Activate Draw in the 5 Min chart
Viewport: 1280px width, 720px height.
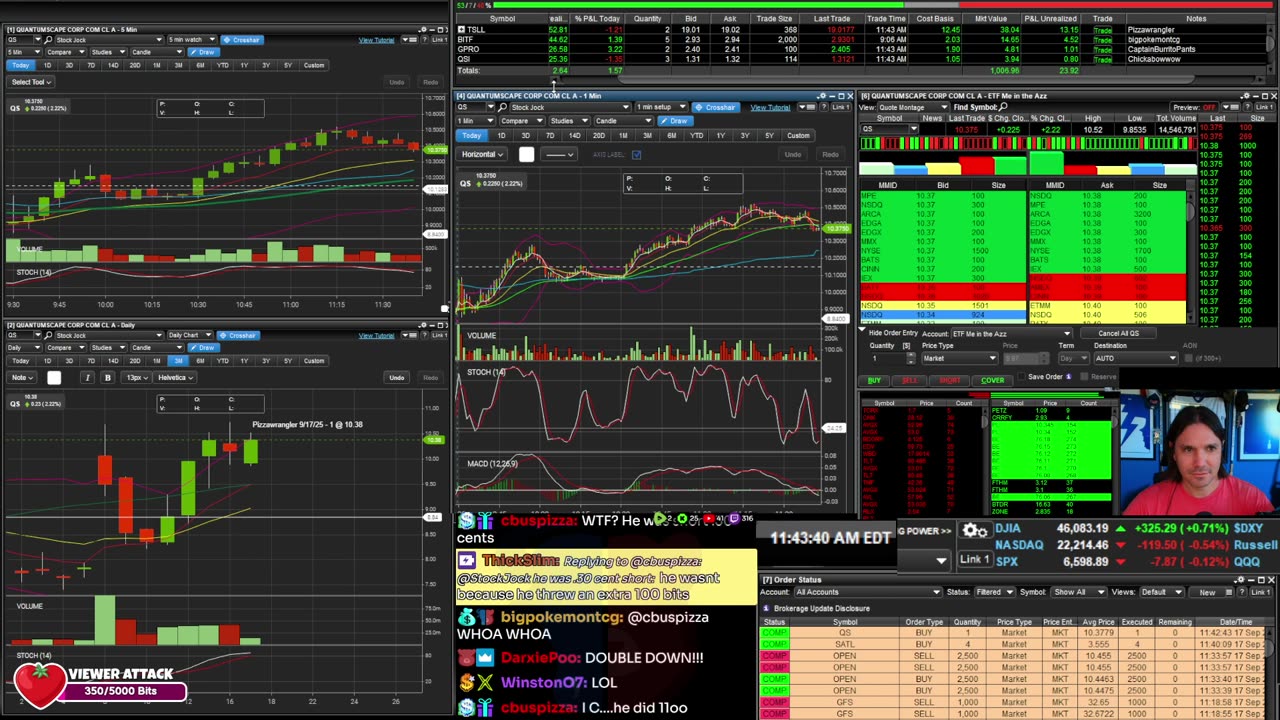point(204,52)
